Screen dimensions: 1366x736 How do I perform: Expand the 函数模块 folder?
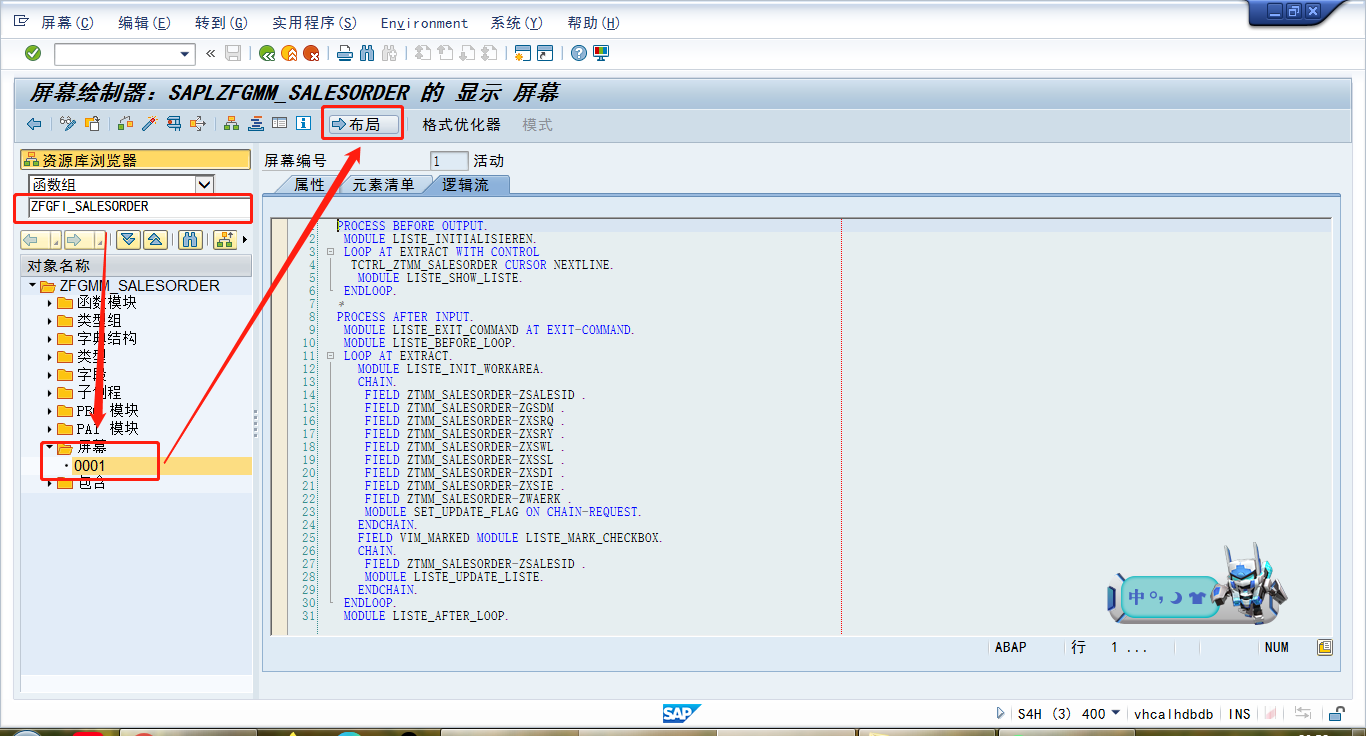pos(49,303)
